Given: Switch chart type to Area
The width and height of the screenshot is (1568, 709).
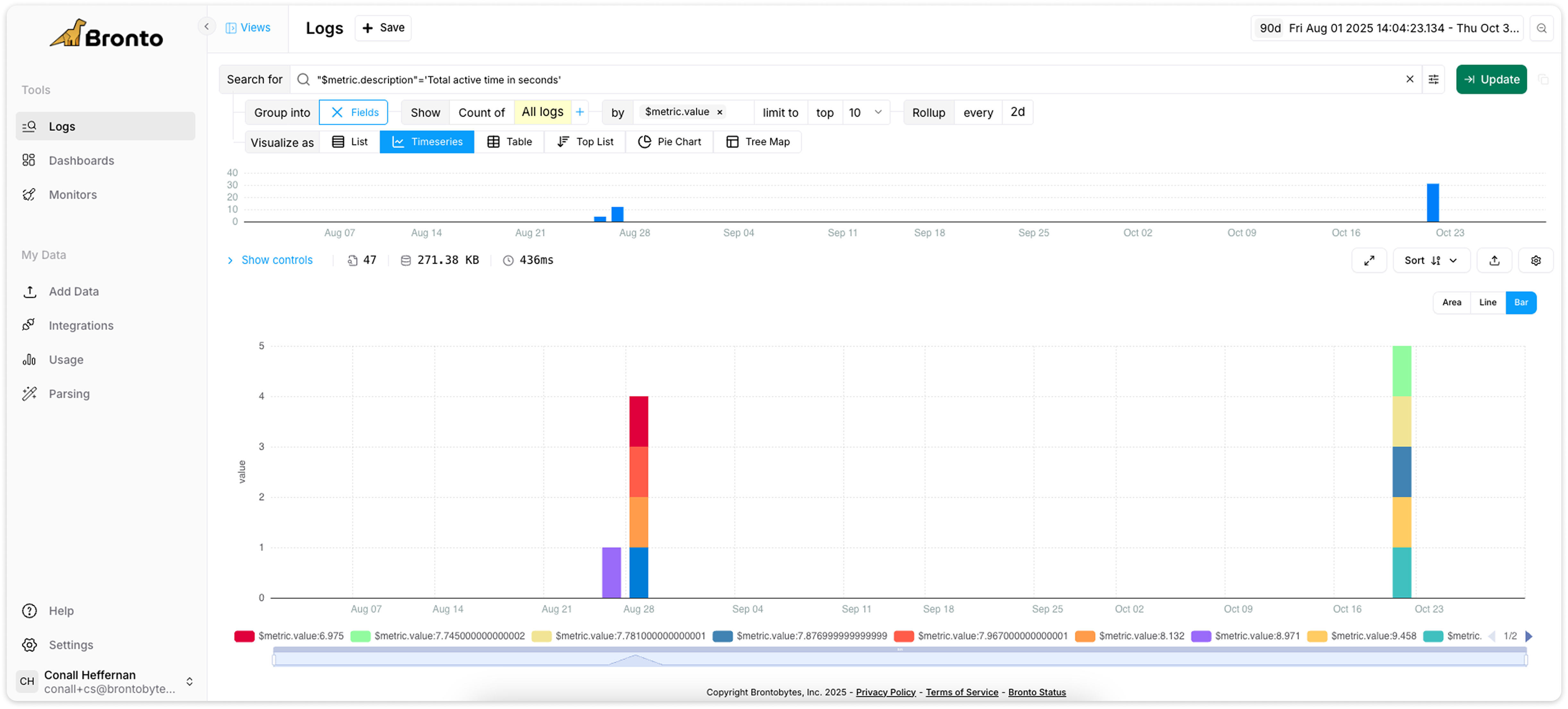Looking at the screenshot, I should coord(1452,302).
